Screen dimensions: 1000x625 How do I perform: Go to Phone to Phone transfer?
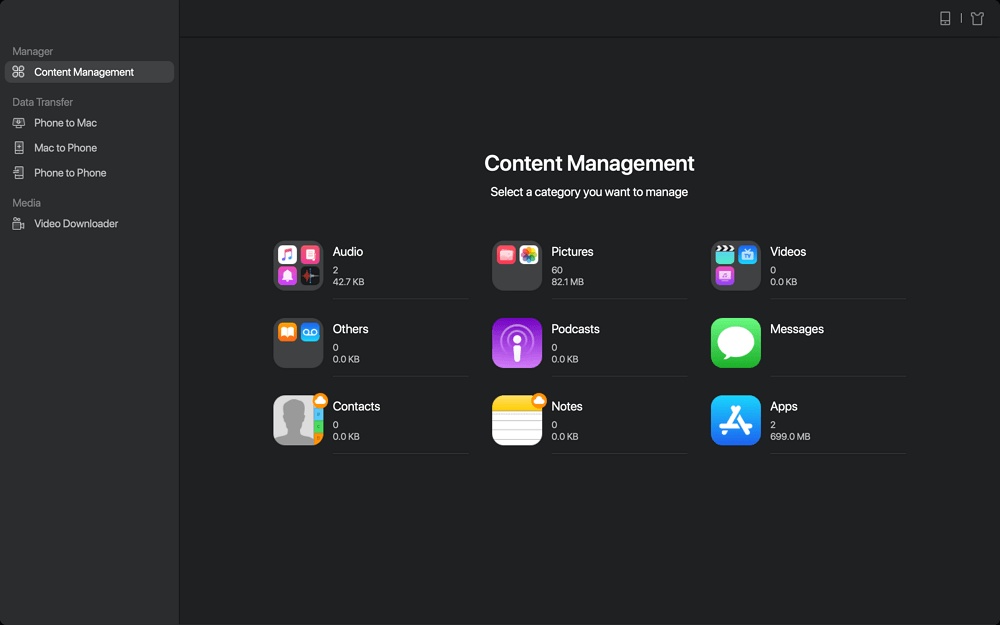[70, 173]
